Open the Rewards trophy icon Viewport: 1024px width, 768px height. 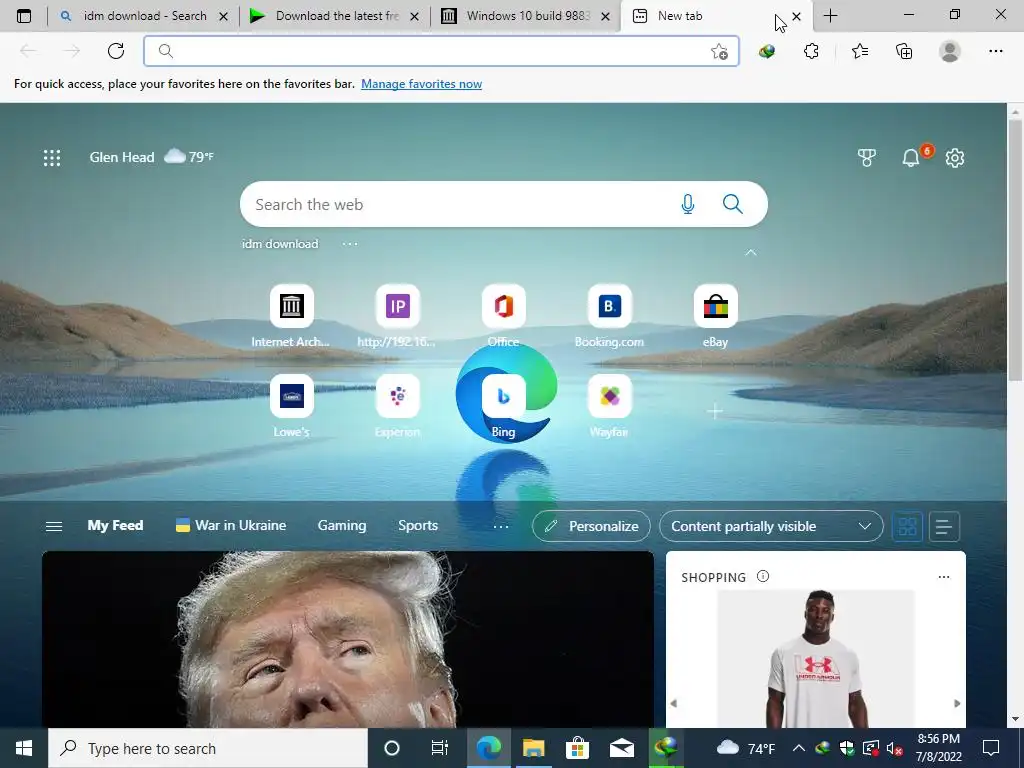click(867, 157)
